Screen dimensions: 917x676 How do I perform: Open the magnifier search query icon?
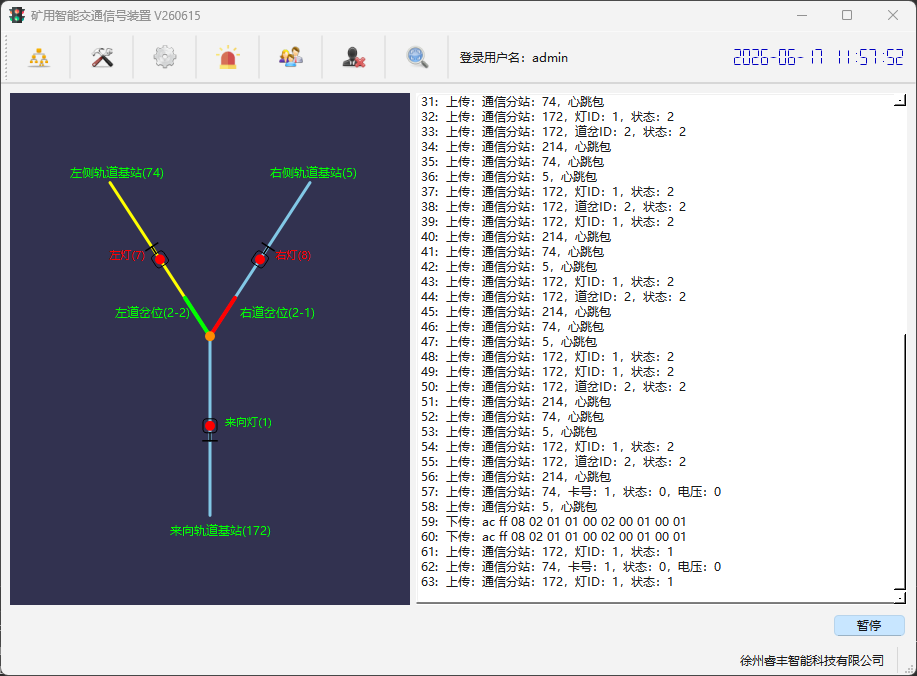click(417, 57)
